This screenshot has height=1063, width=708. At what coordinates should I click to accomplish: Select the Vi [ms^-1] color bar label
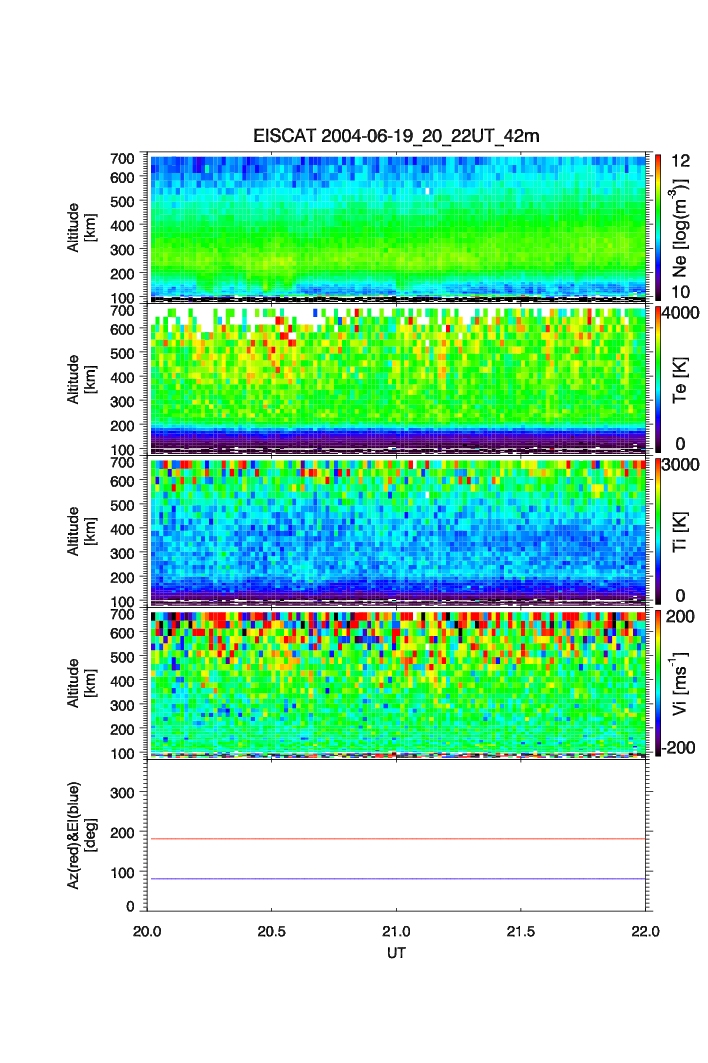pos(683,682)
